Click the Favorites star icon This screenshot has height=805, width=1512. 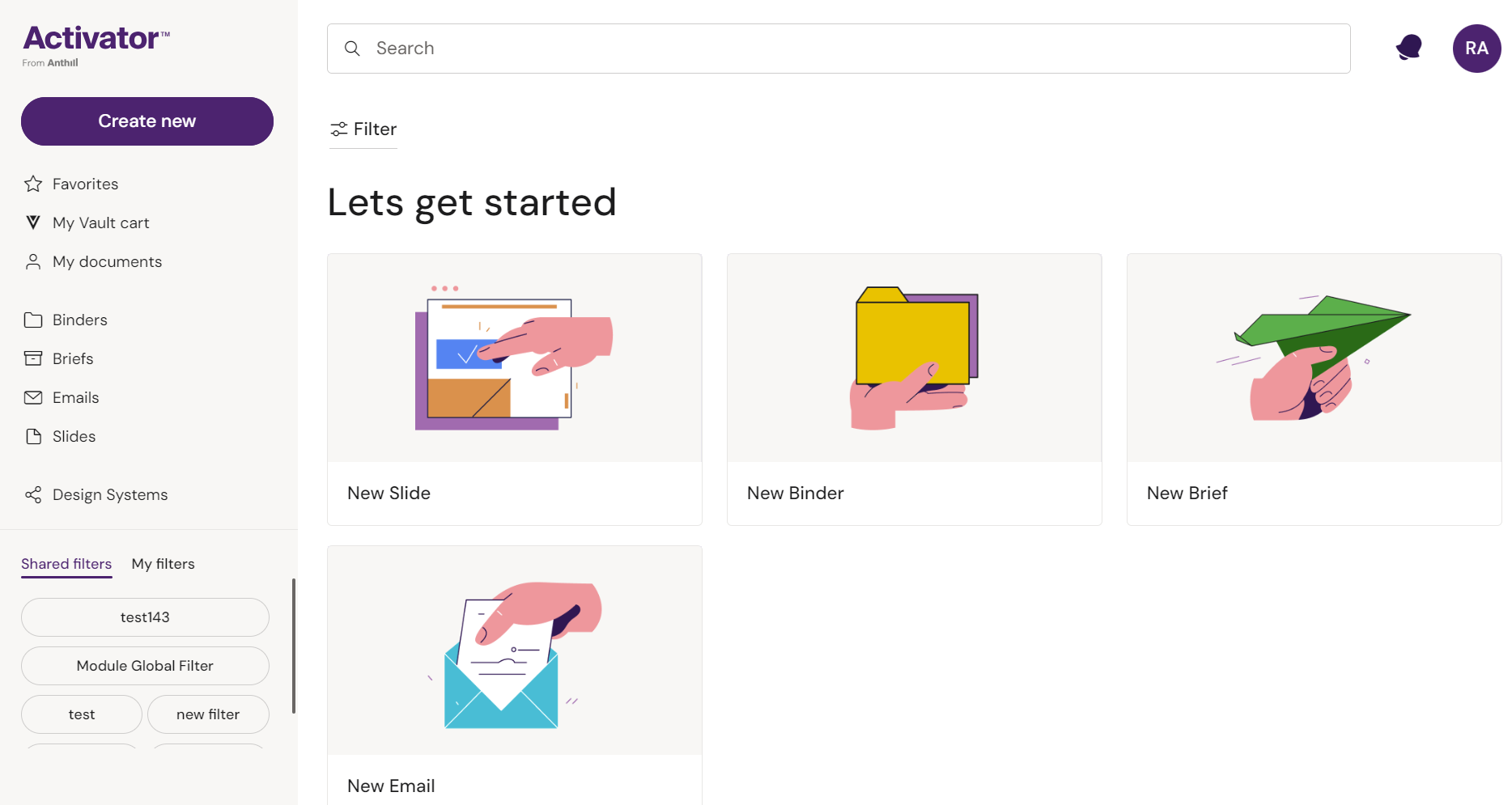33,184
